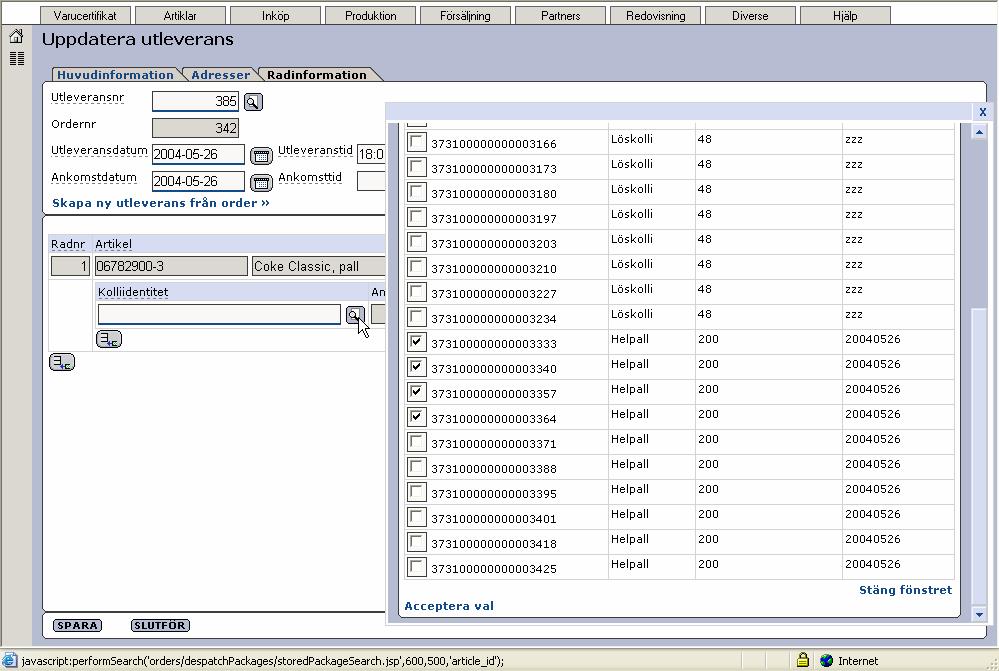Search Utleveransnr with magnifier icon
This screenshot has width=999, height=671.
pyautogui.click(x=253, y=102)
